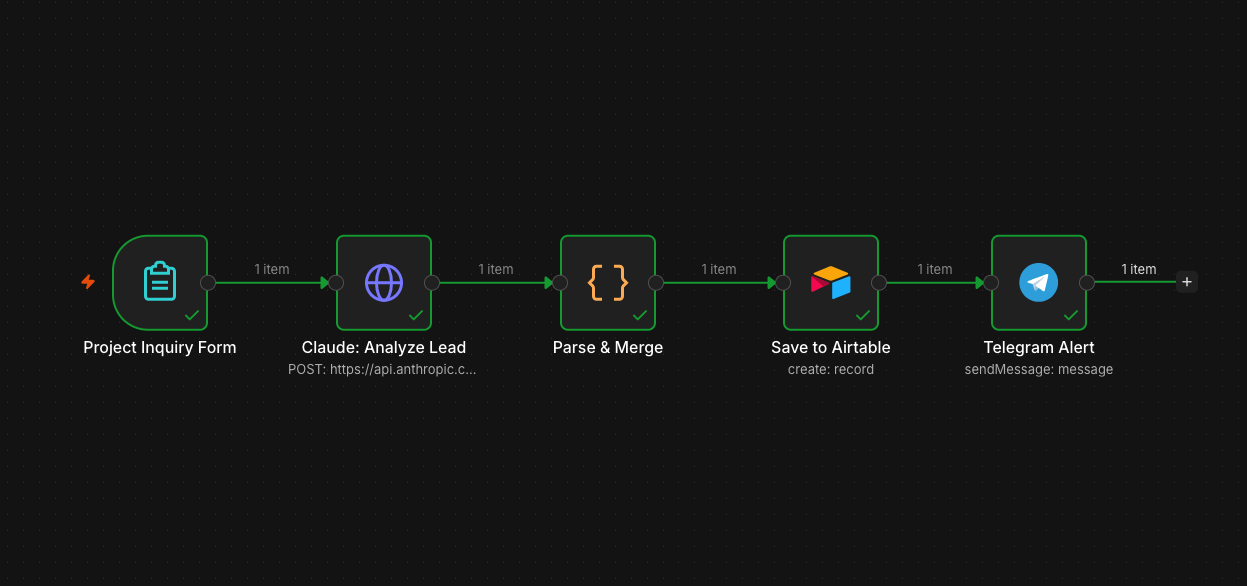
Task: Select the Claude: Analyze Lead globe node
Action: (x=384, y=282)
